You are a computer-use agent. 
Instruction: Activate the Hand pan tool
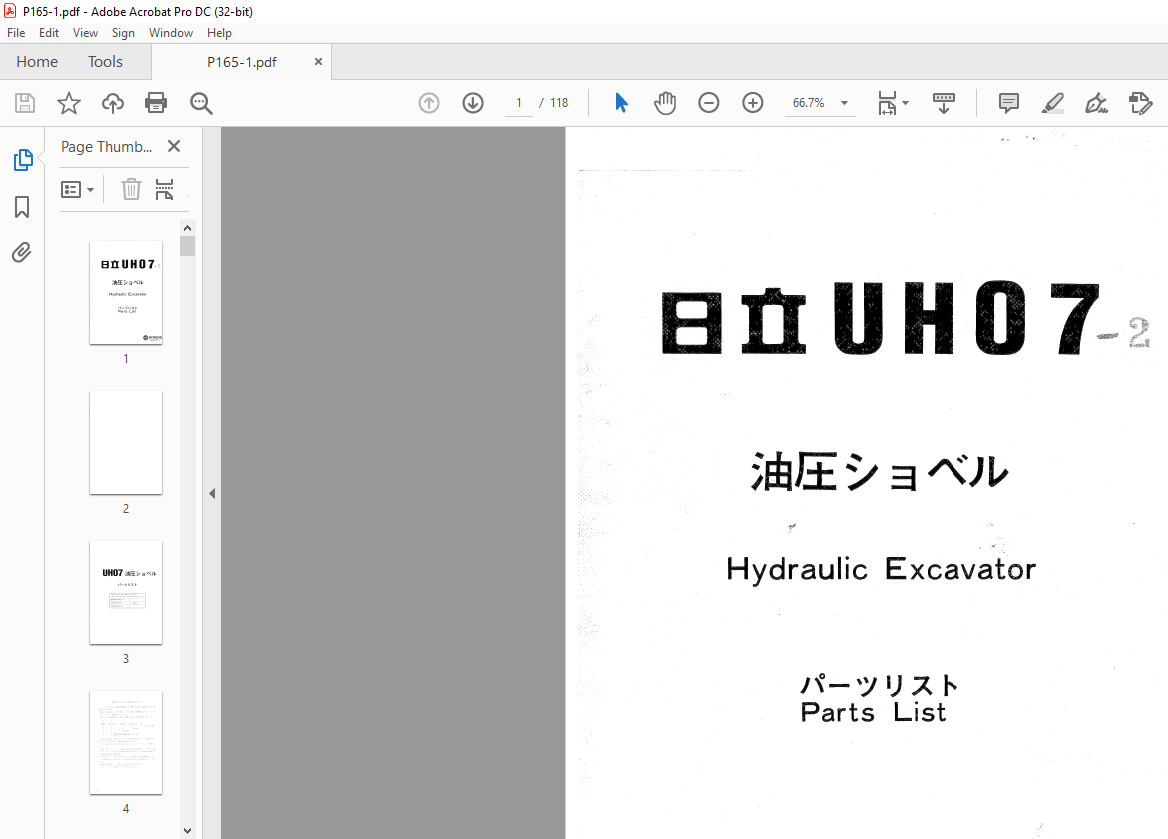coord(664,103)
